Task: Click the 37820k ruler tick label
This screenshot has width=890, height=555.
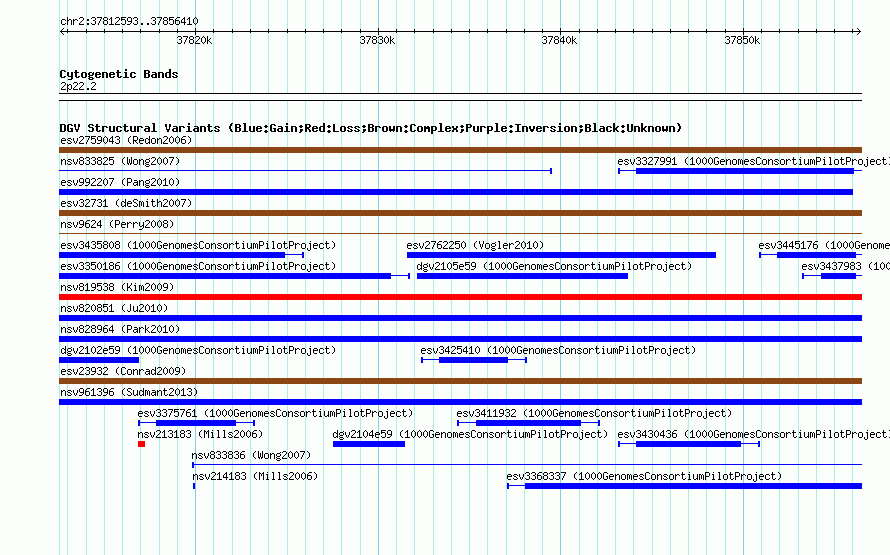Action: pos(194,40)
